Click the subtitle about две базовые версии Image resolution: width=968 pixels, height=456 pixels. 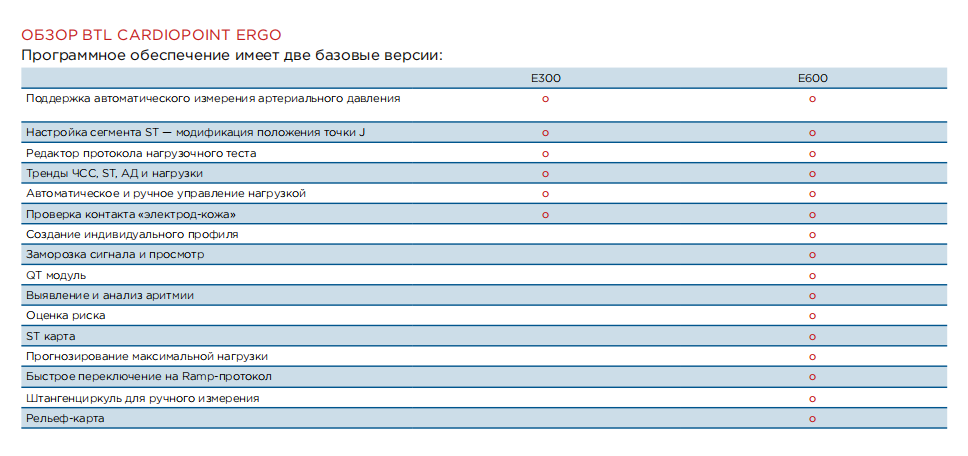coord(232,54)
